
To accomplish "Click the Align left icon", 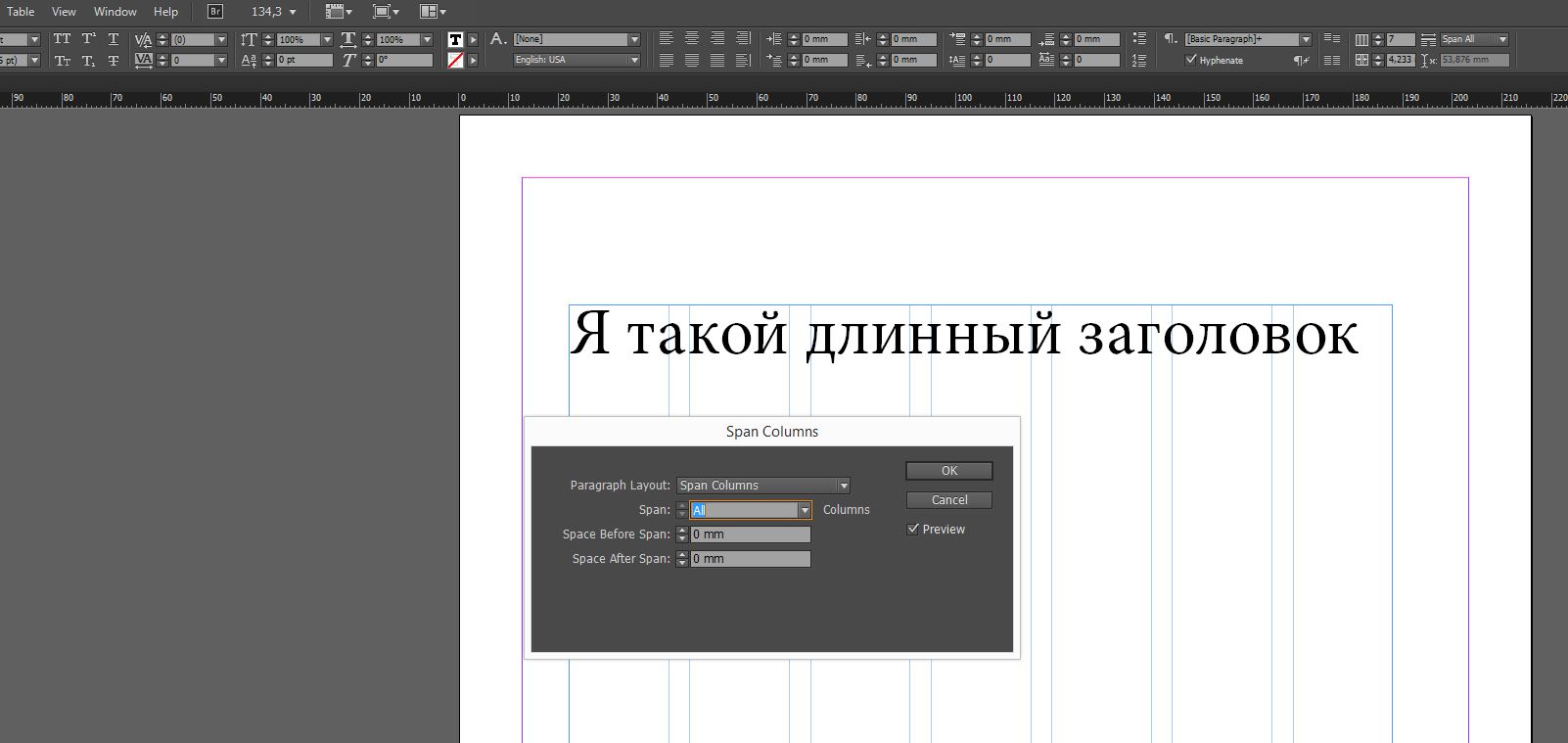I will pos(667,38).
